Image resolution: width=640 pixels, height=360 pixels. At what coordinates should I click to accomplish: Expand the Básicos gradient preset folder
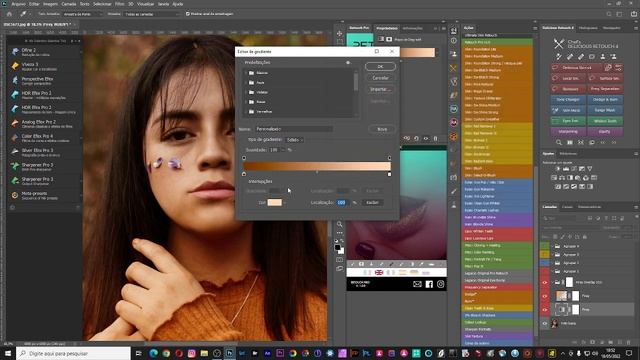pos(246,73)
